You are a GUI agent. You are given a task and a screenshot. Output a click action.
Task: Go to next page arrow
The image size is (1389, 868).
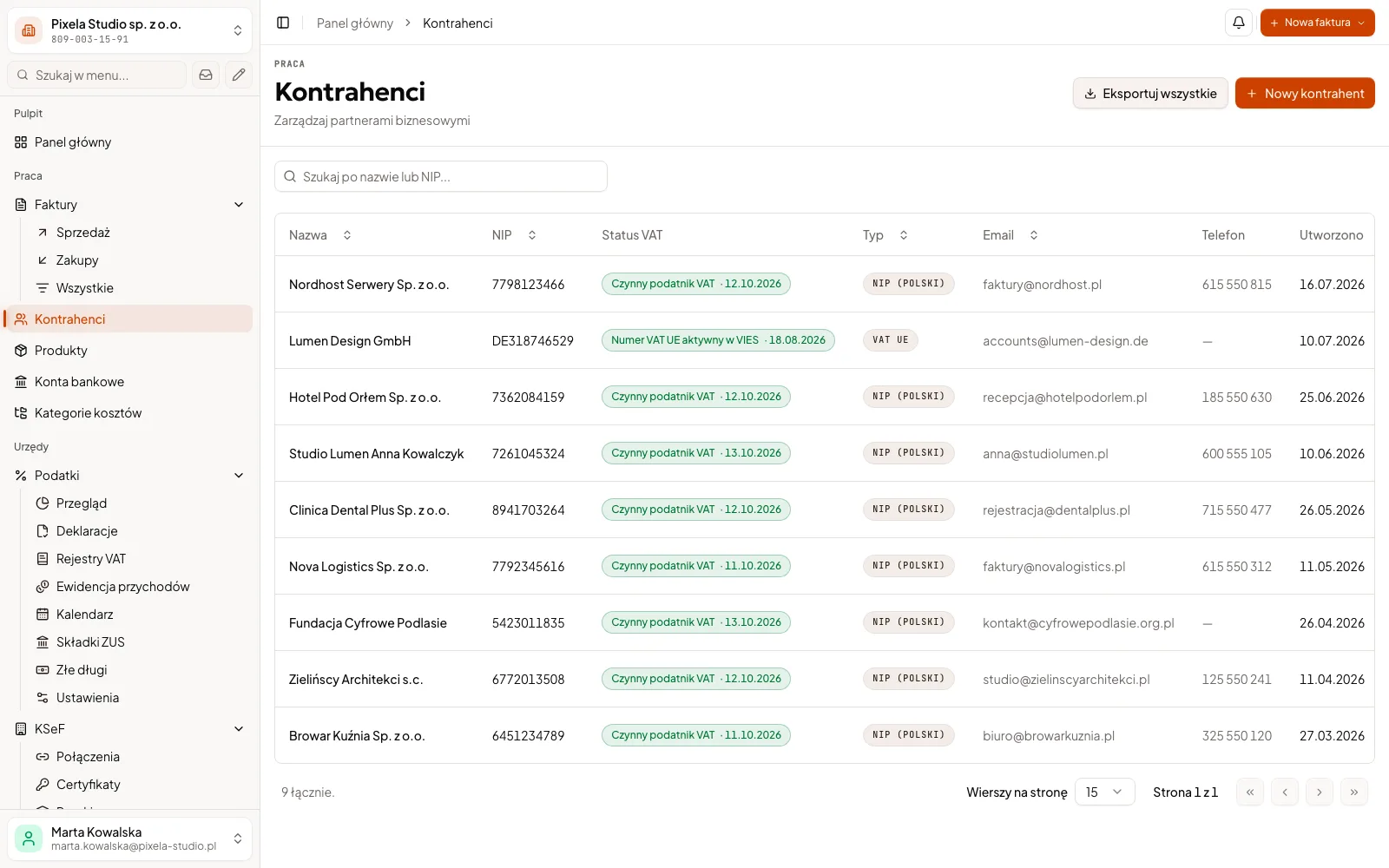(x=1320, y=792)
